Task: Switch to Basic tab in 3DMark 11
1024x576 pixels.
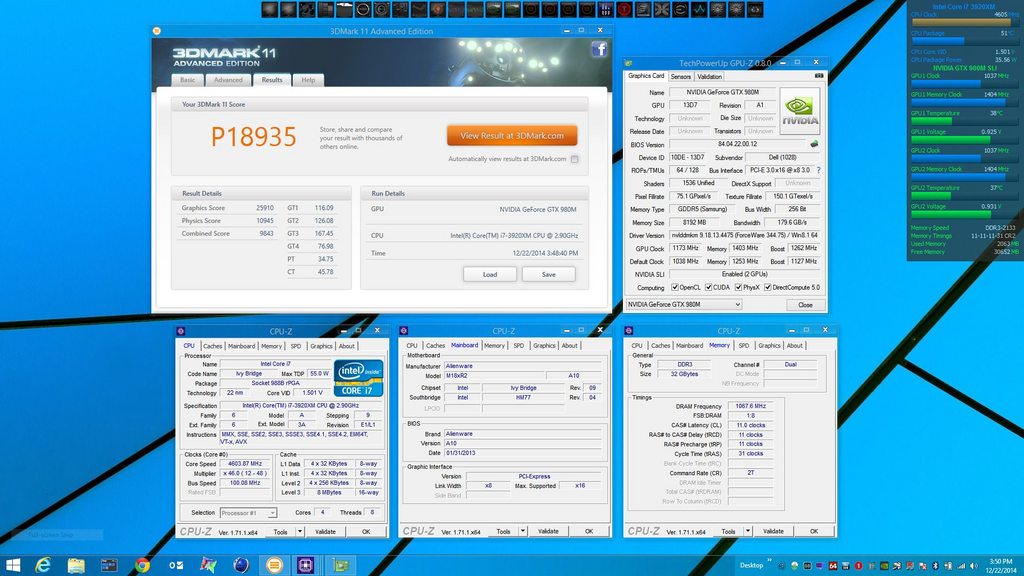Action: click(187, 80)
